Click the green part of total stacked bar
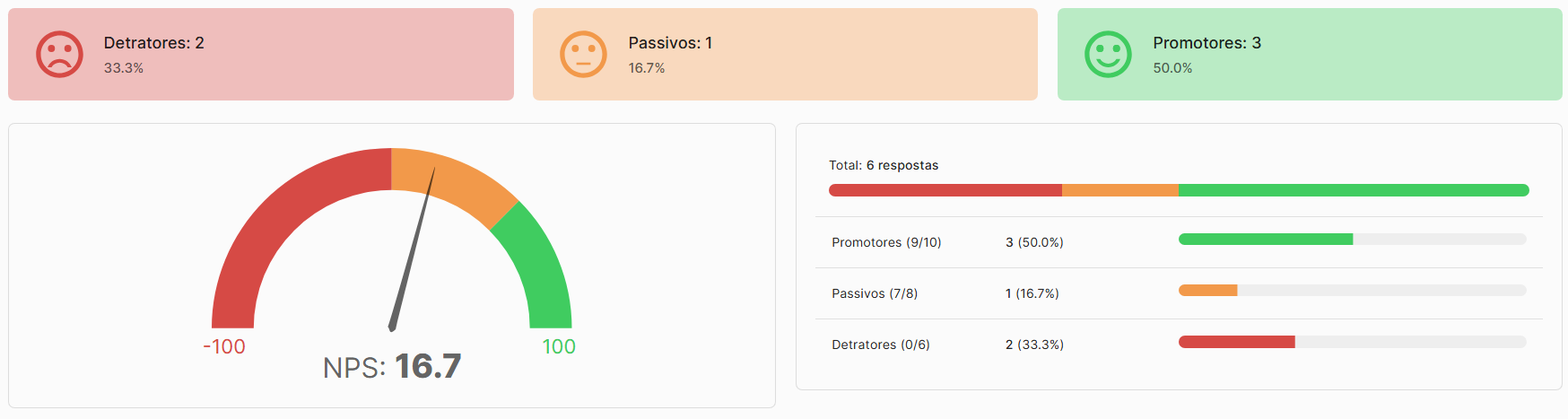This screenshot has height=419, width=1568. [x=1354, y=190]
